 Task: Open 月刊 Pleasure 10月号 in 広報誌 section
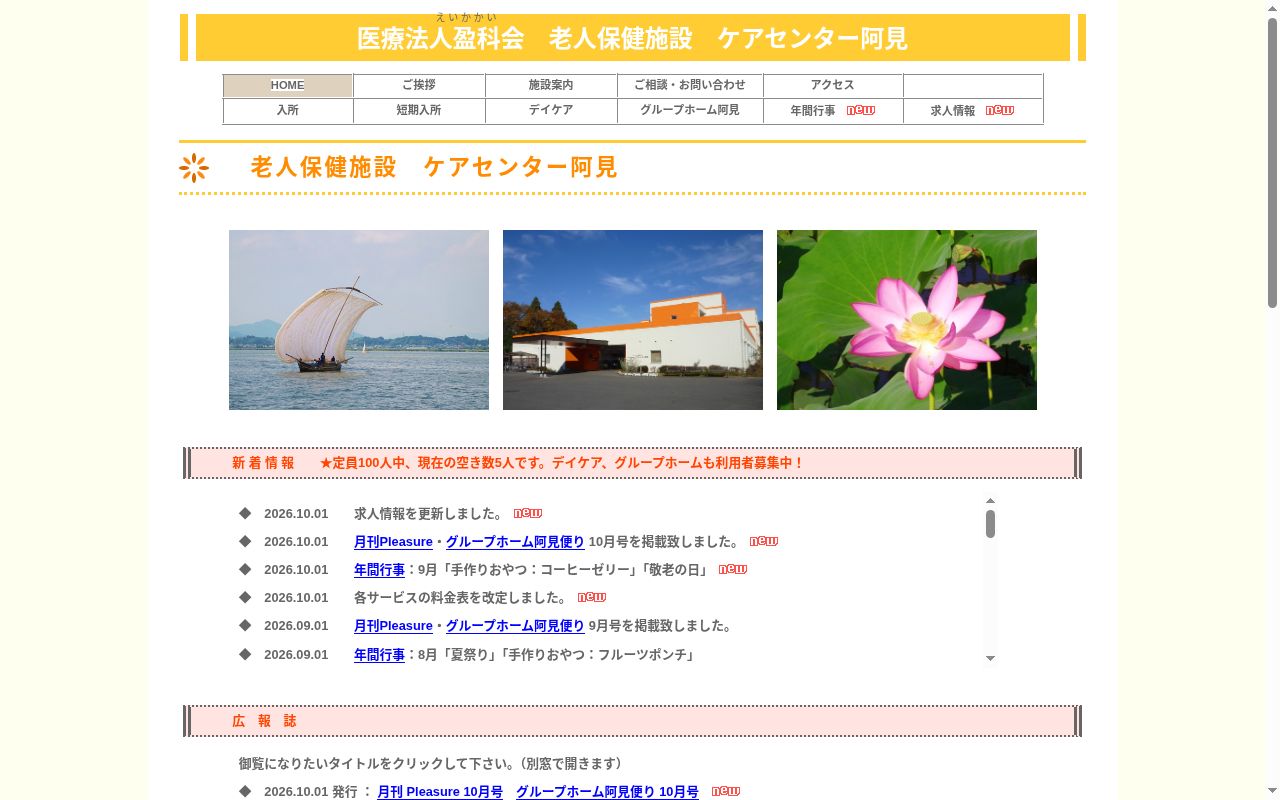[x=440, y=792]
